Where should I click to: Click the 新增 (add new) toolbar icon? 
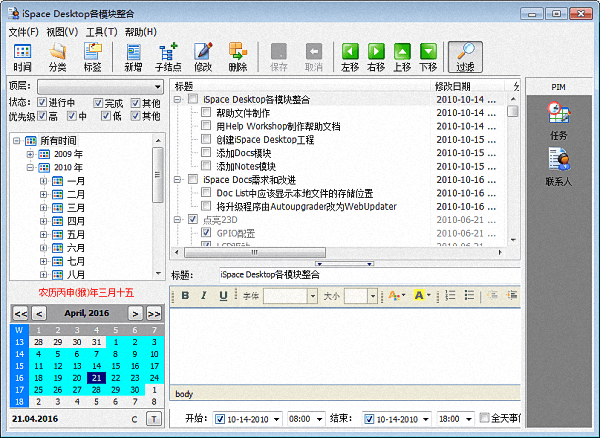[x=133, y=57]
